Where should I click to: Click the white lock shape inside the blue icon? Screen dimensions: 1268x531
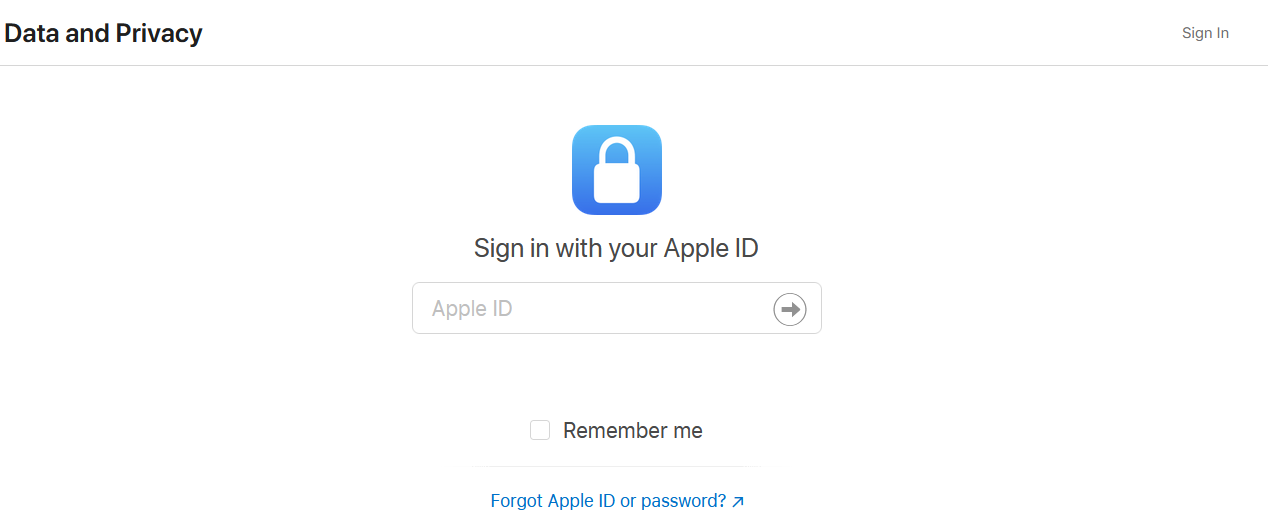pos(616,176)
